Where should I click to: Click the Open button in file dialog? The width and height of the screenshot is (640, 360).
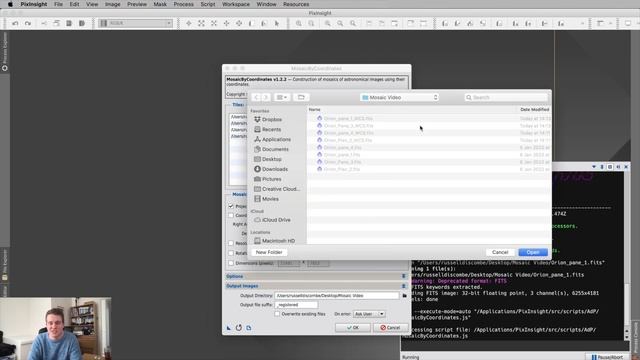pos(533,252)
